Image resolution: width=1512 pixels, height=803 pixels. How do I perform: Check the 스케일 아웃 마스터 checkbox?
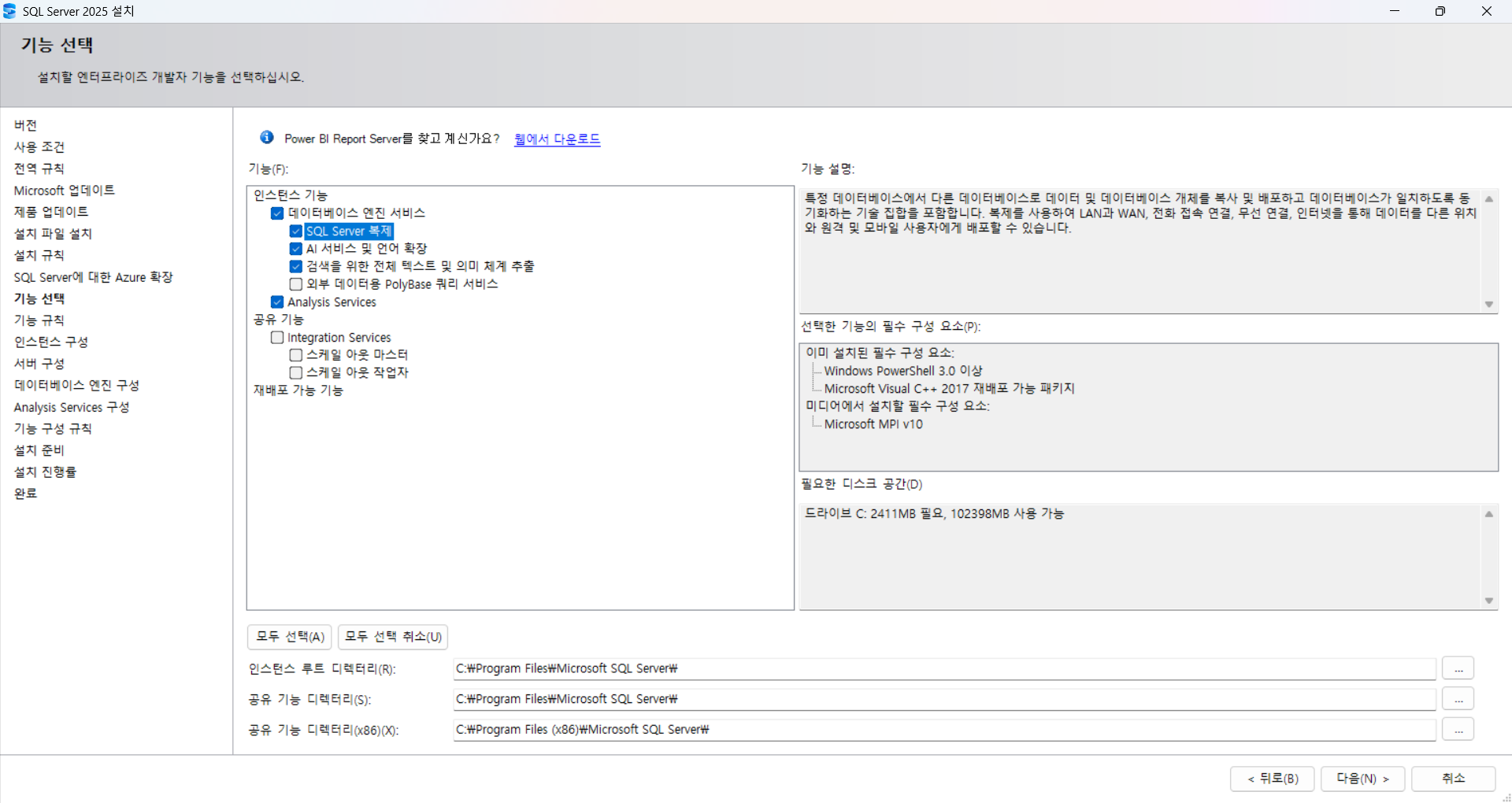click(296, 355)
